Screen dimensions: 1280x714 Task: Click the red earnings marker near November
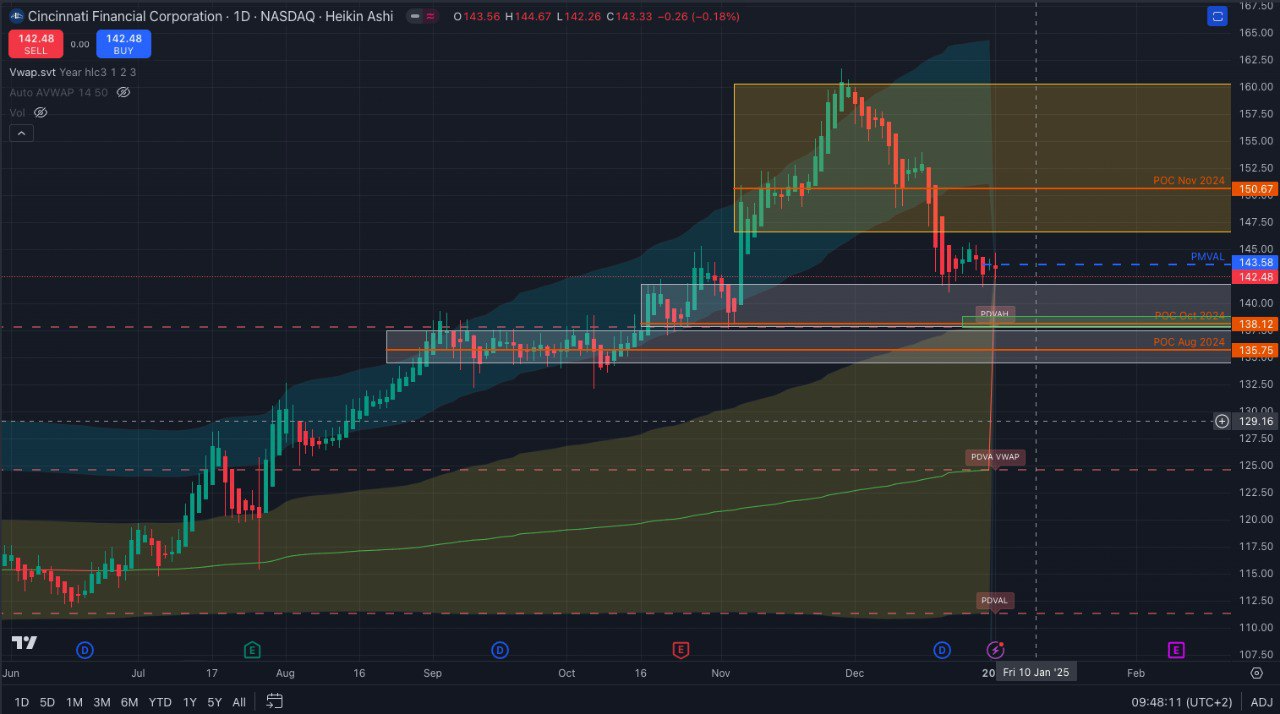point(681,650)
